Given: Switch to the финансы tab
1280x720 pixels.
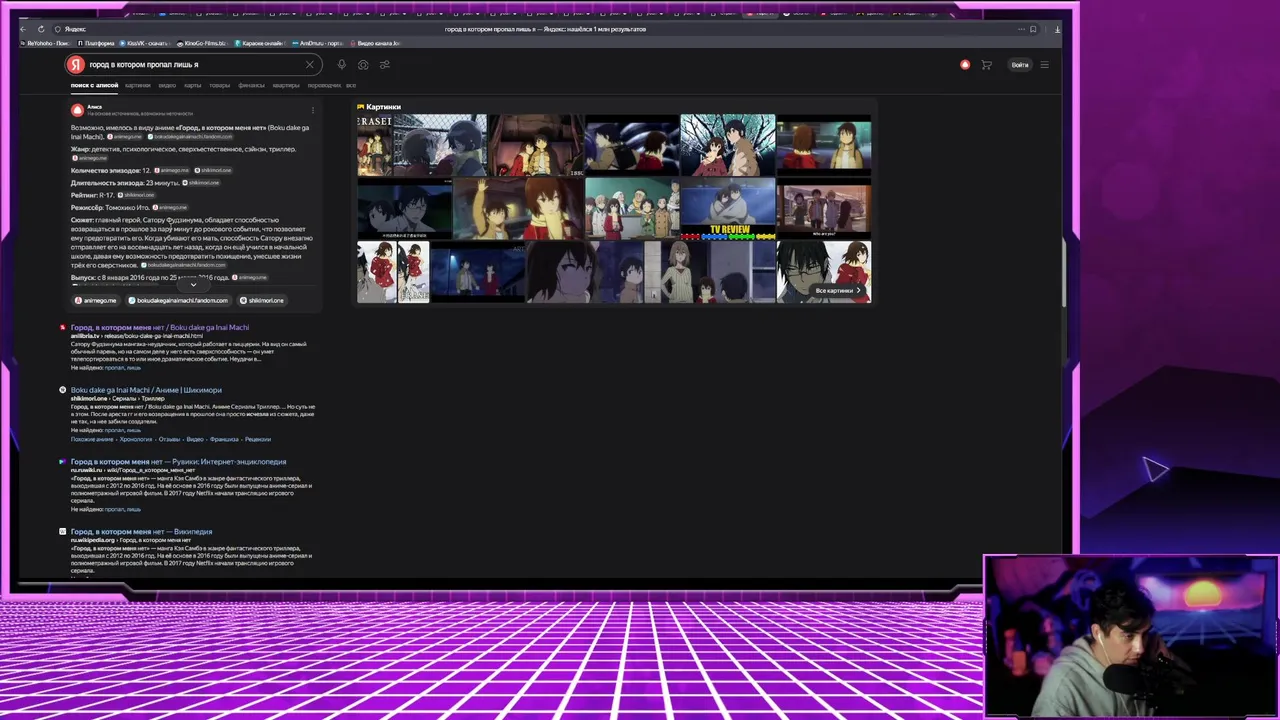Looking at the screenshot, I should point(252,85).
